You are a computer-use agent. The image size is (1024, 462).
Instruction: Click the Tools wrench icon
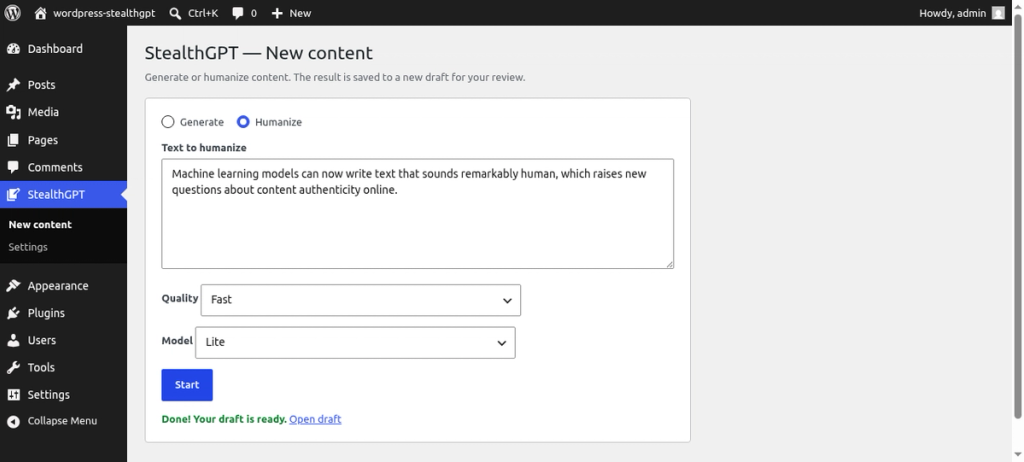[13, 367]
